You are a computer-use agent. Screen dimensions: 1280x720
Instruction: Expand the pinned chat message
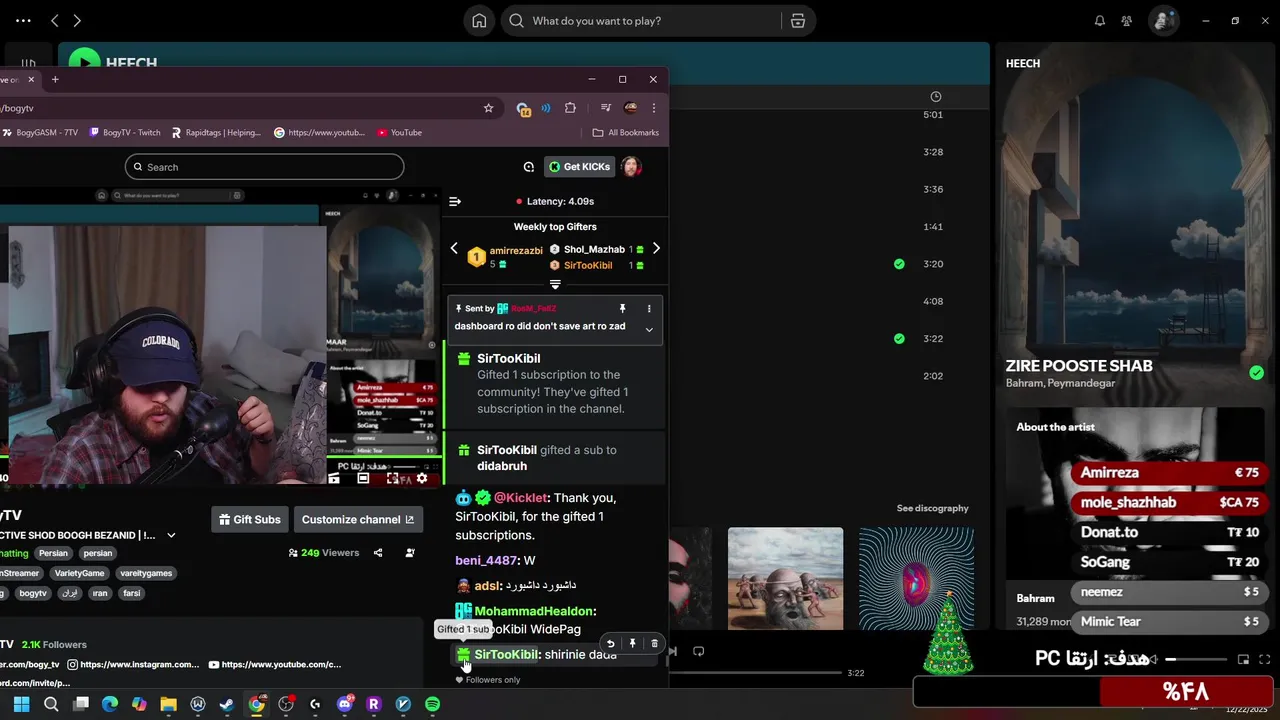[649, 329]
